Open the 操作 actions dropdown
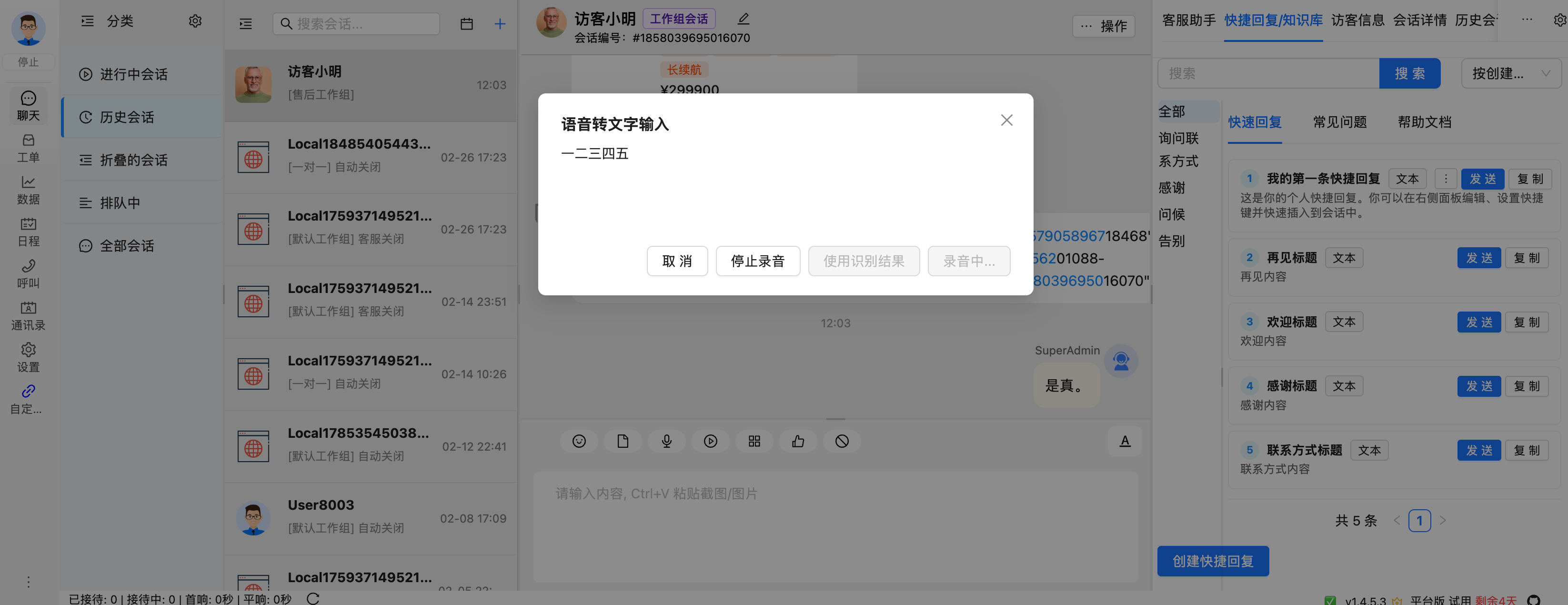This screenshot has height=605, width=1568. (1104, 26)
